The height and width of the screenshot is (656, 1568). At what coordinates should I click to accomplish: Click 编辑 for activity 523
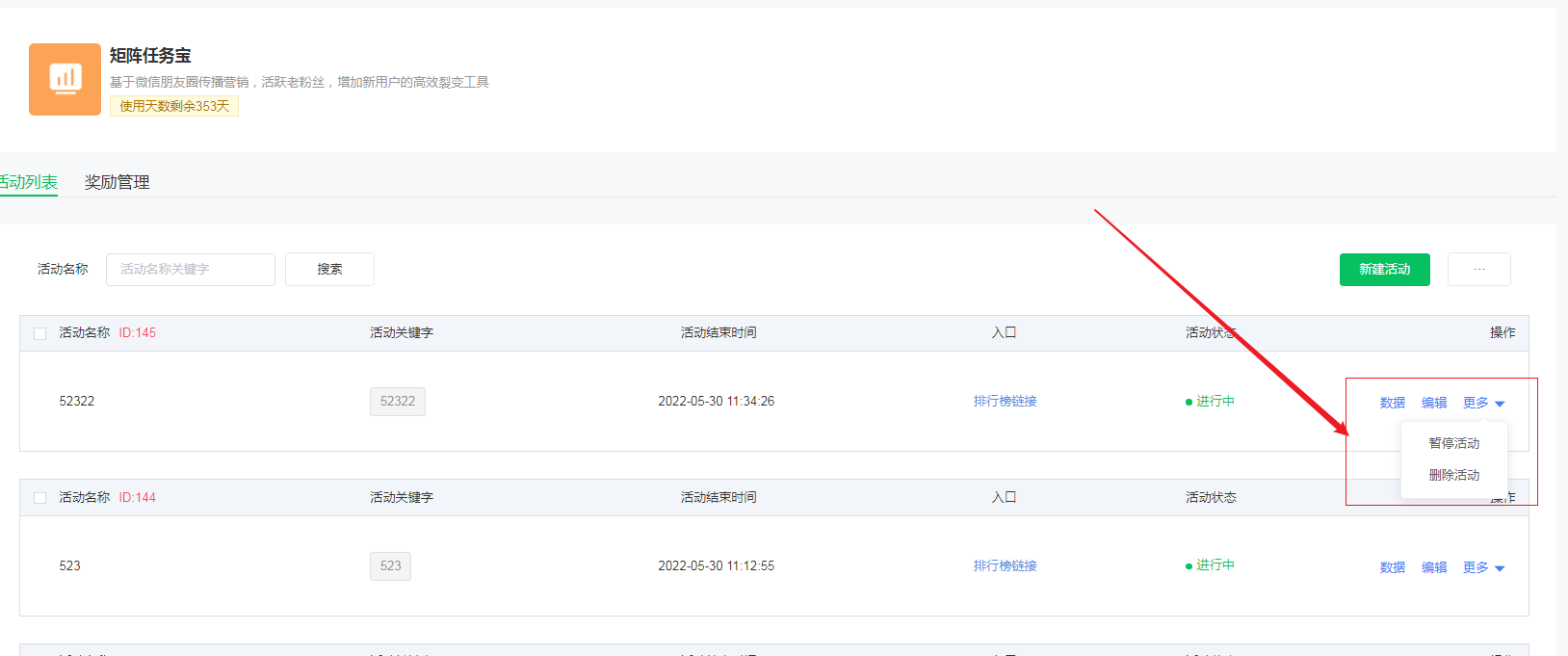point(1433,567)
